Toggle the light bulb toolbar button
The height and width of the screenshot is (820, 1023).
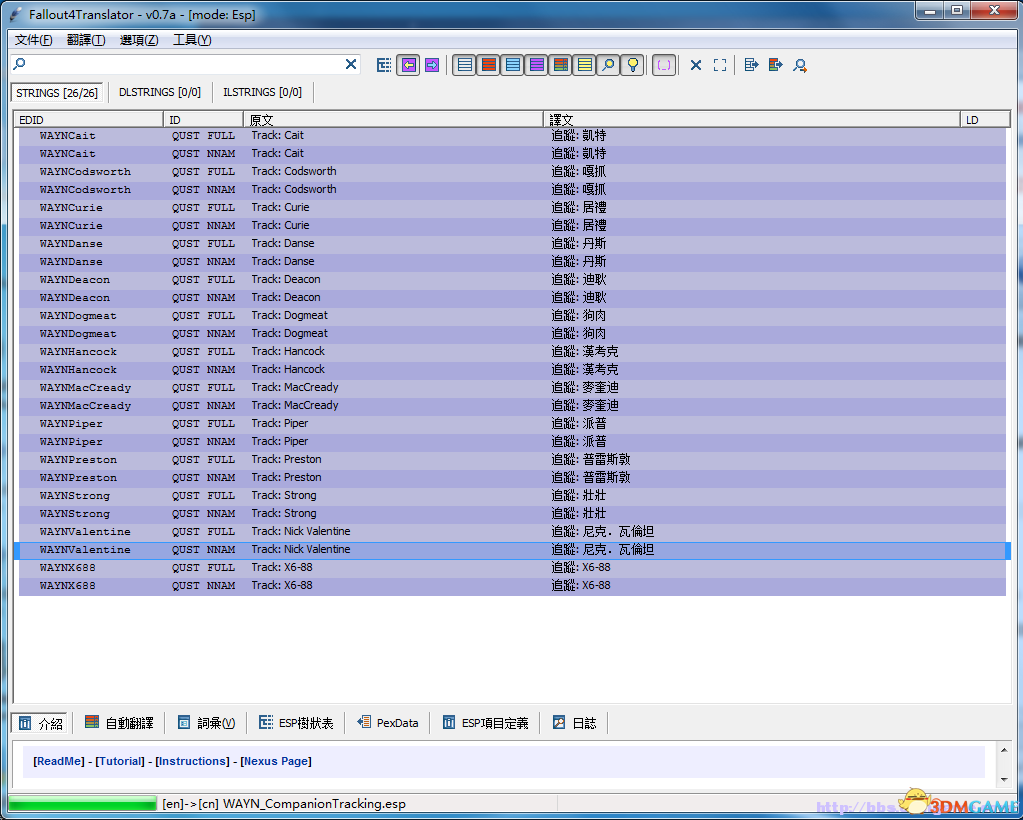pos(632,65)
